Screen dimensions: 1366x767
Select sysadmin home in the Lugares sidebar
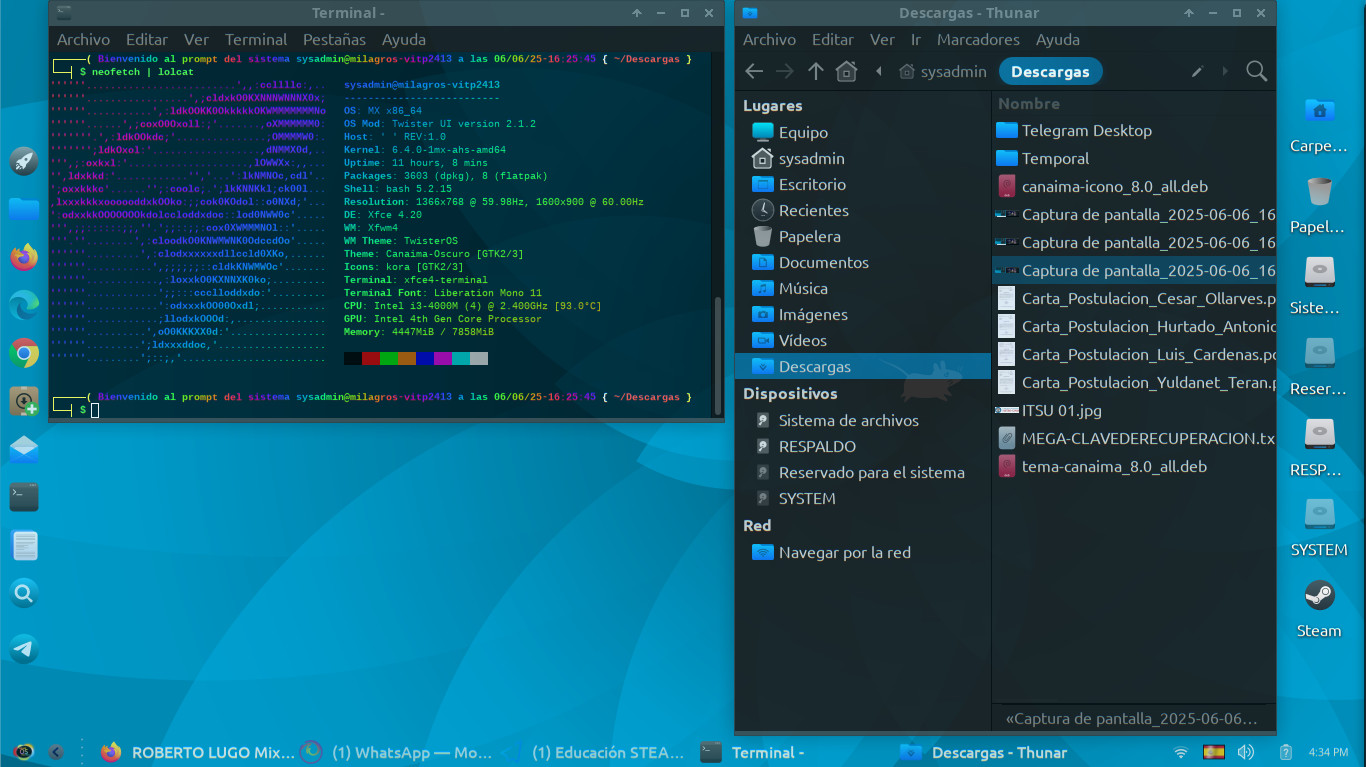863,158
